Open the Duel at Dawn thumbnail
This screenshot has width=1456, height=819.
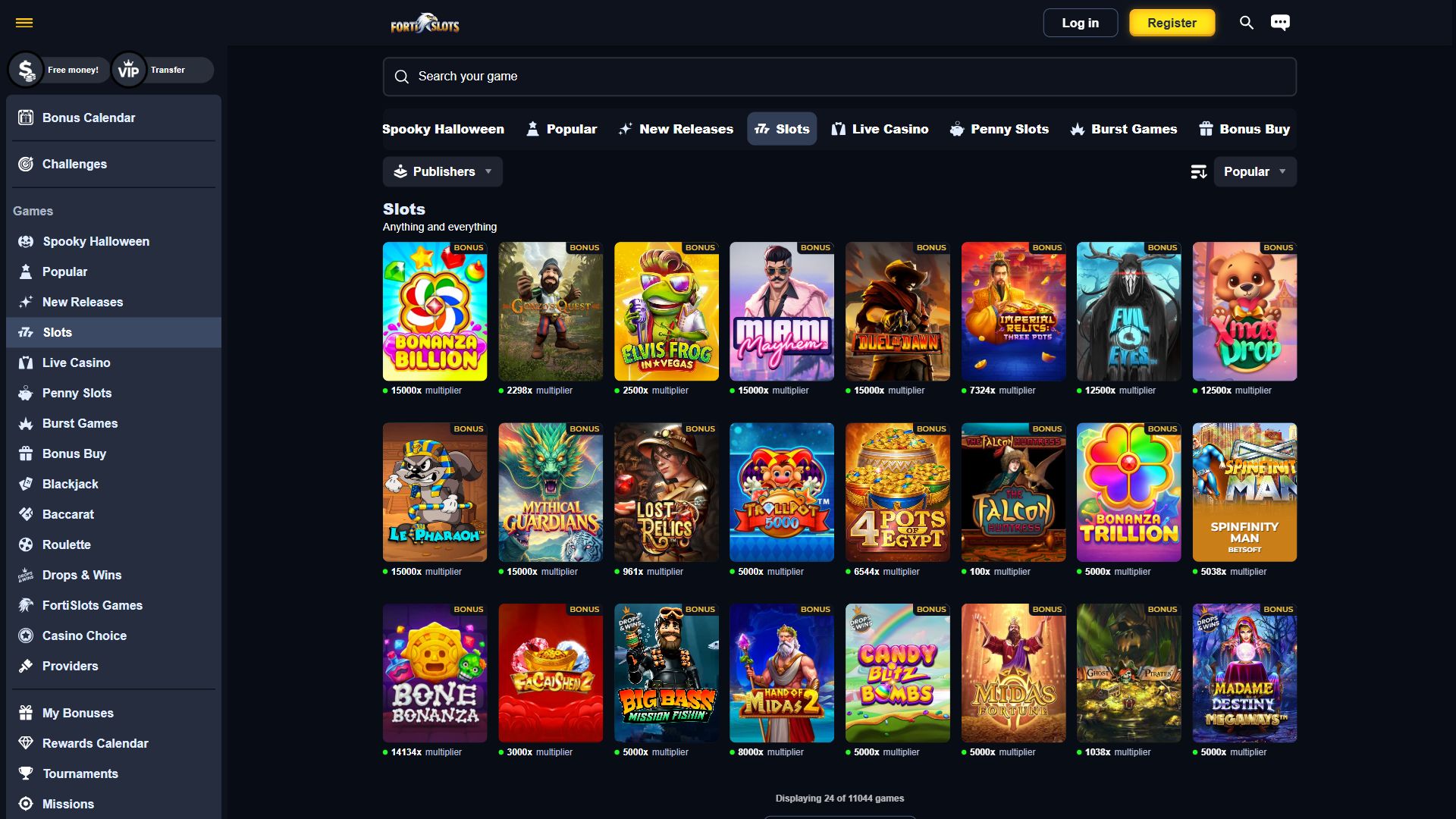[898, 312]
